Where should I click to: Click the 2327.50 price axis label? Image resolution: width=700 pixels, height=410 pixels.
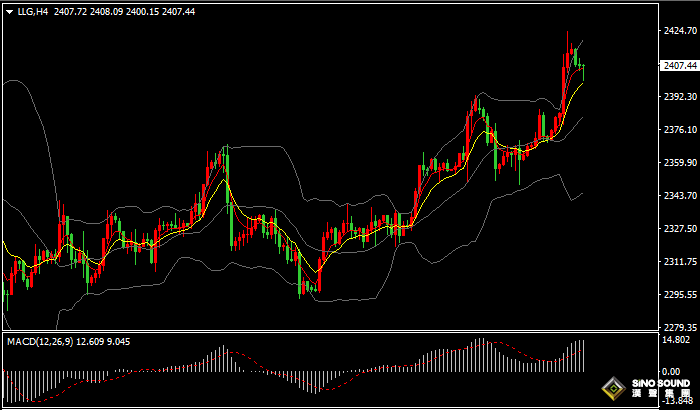pyautogui.click(x=679, y=229)
